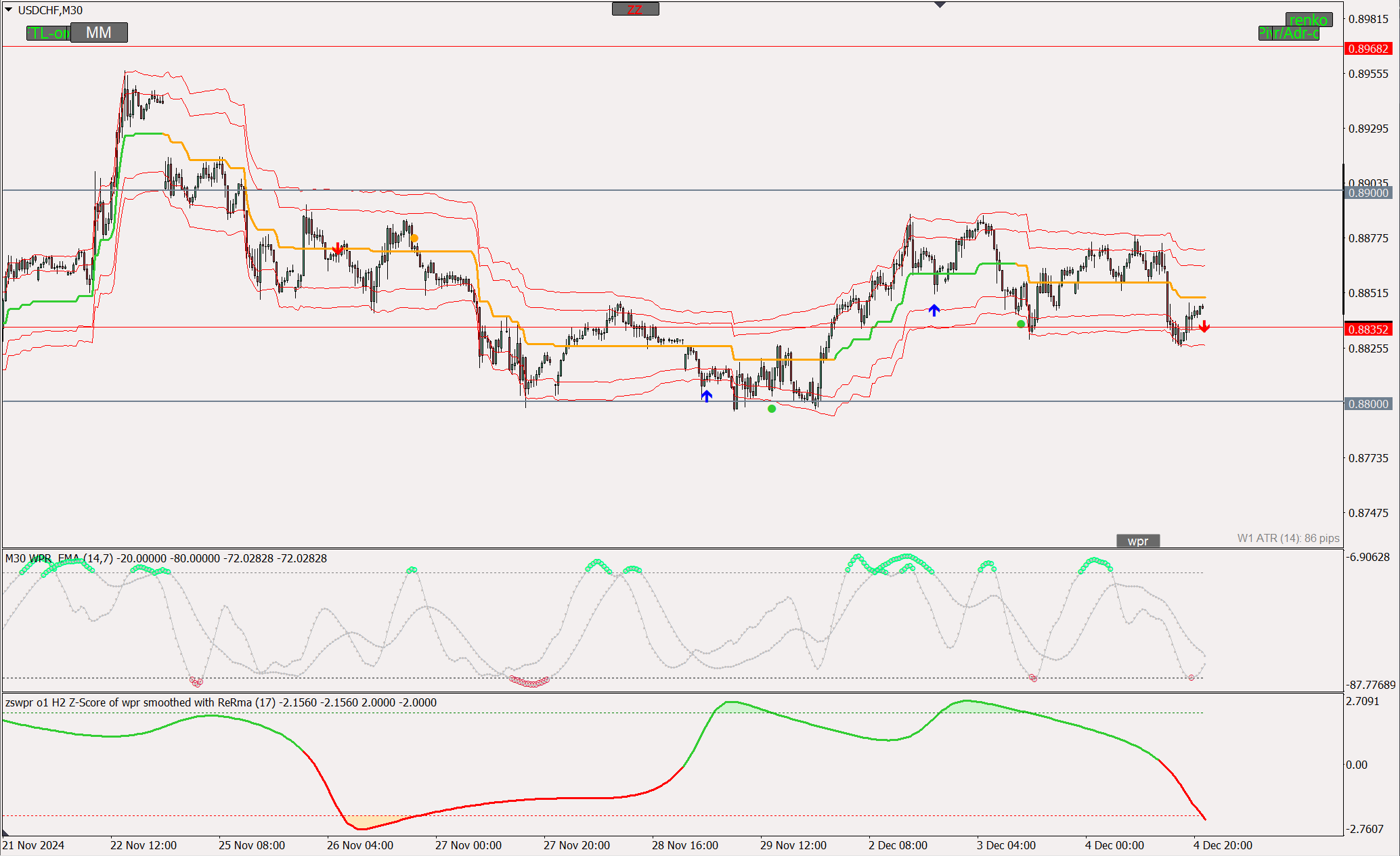1400x856 pixels.
Task: Click the wpr button above the indicator pane
Action: click(1137, 541)
